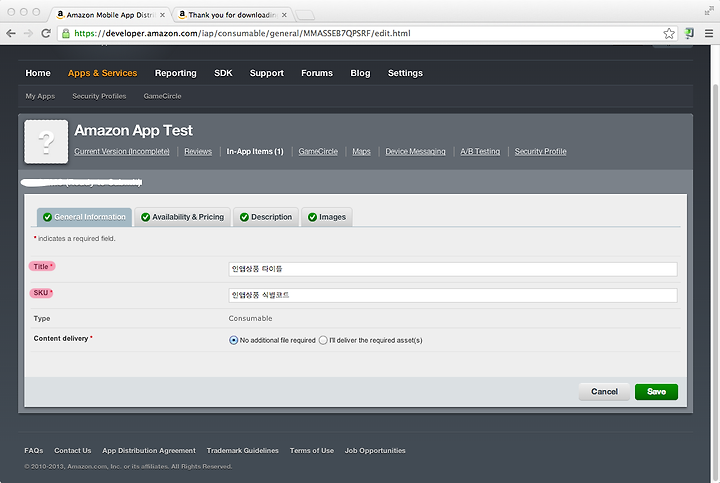This screenshot has width=720, height=483.
Task: Open the Settings section
Action: tap(405, 73)
